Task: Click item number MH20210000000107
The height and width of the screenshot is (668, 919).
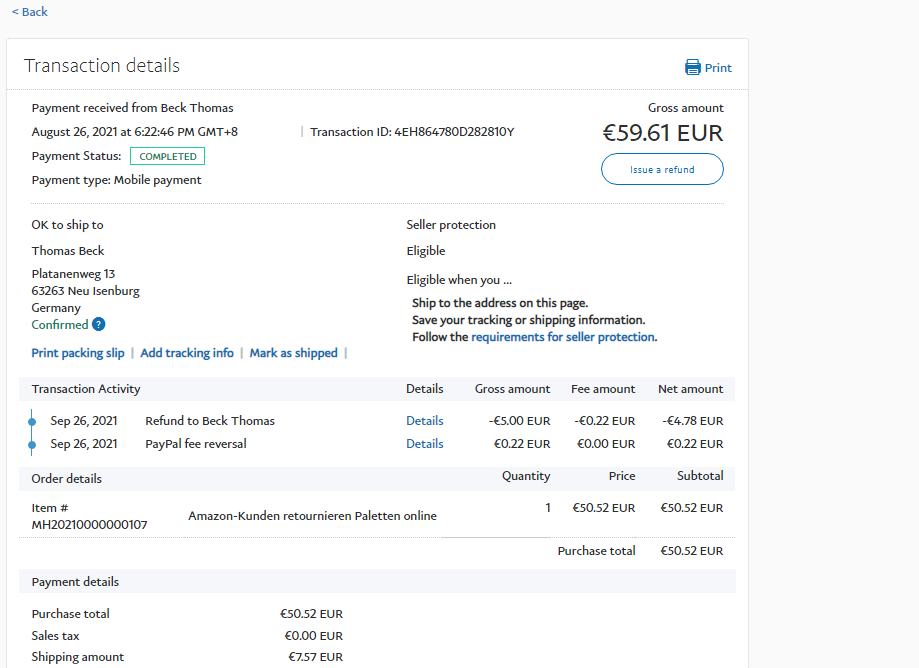Action: [x=89, y=524]
